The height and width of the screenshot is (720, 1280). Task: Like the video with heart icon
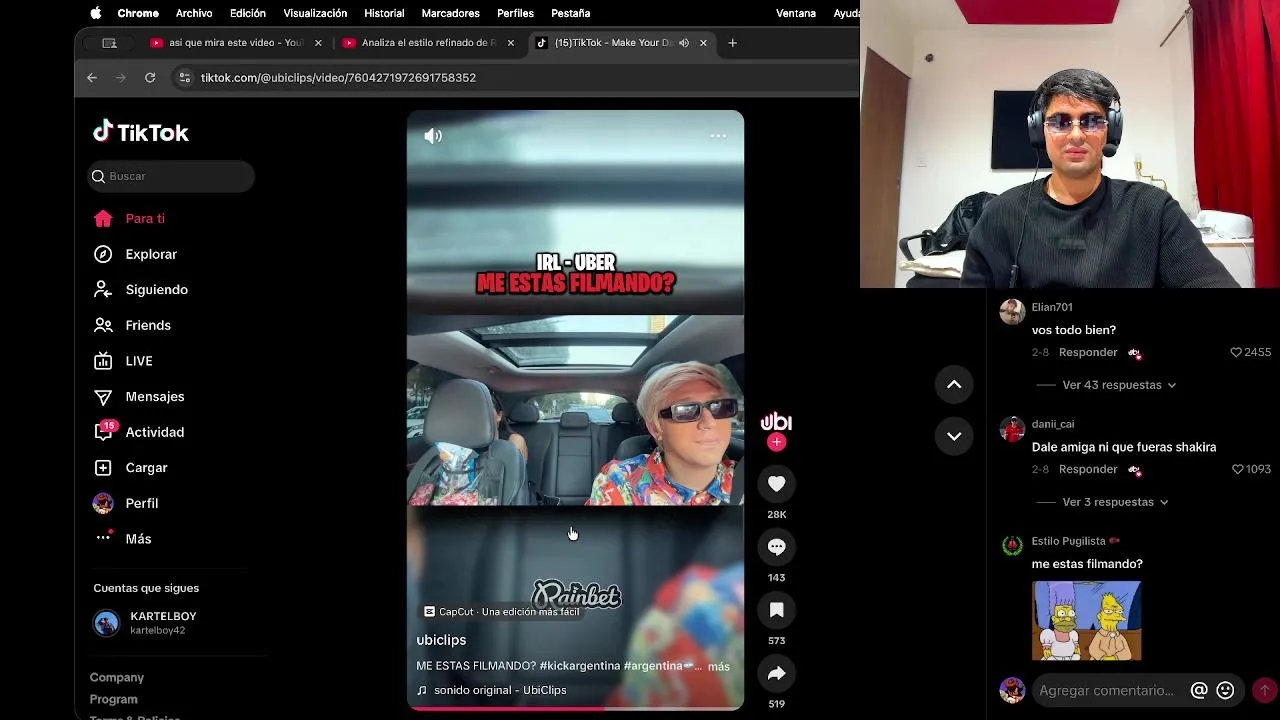tap(777, 484)
